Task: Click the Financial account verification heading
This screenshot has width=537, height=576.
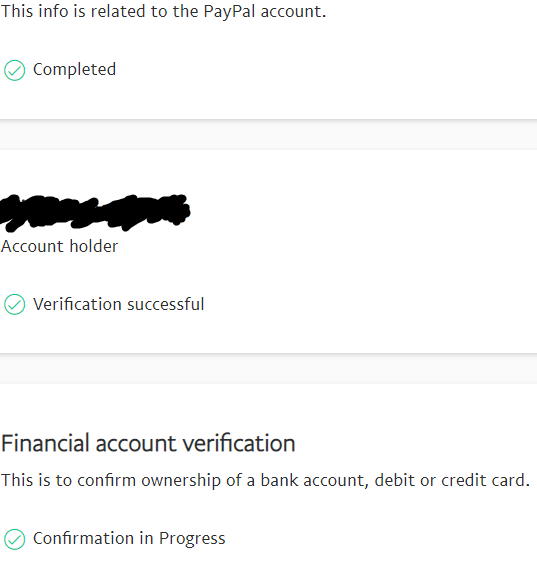Action: click(x=148, y=443)
